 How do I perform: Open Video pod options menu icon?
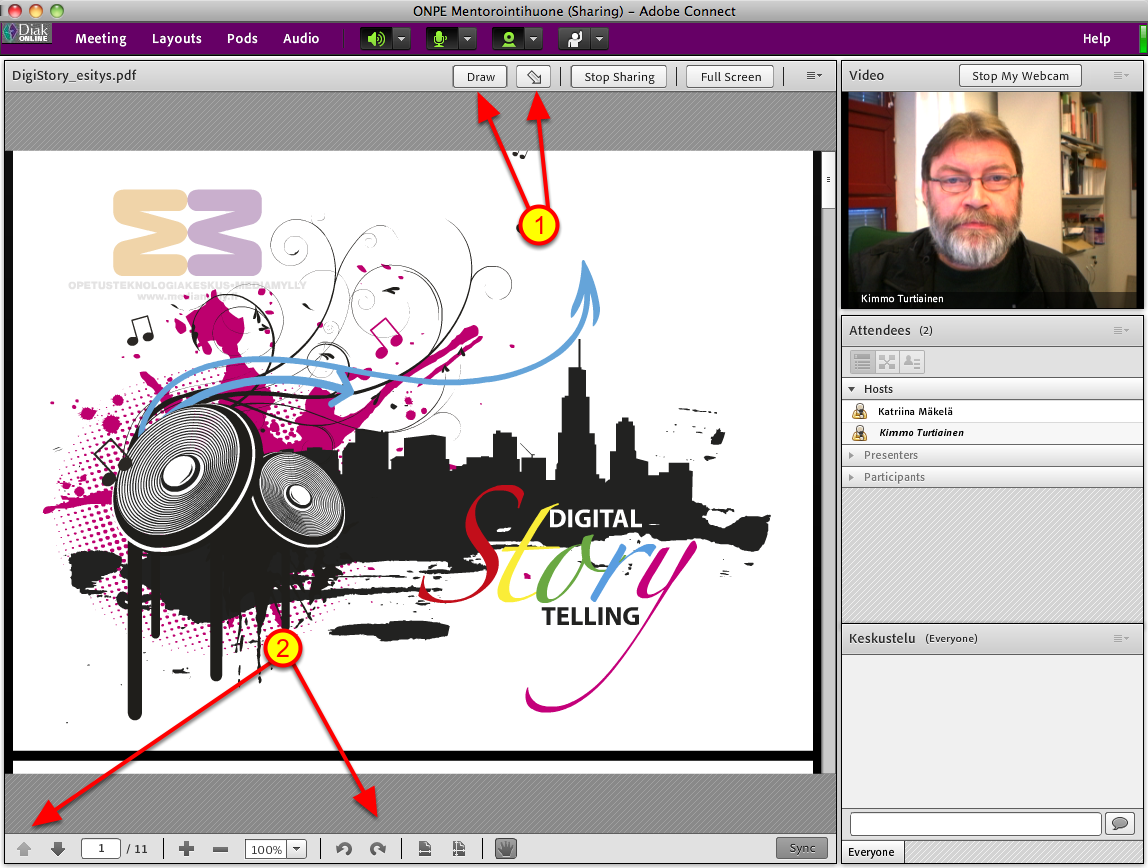click(x=1121, y=75)
